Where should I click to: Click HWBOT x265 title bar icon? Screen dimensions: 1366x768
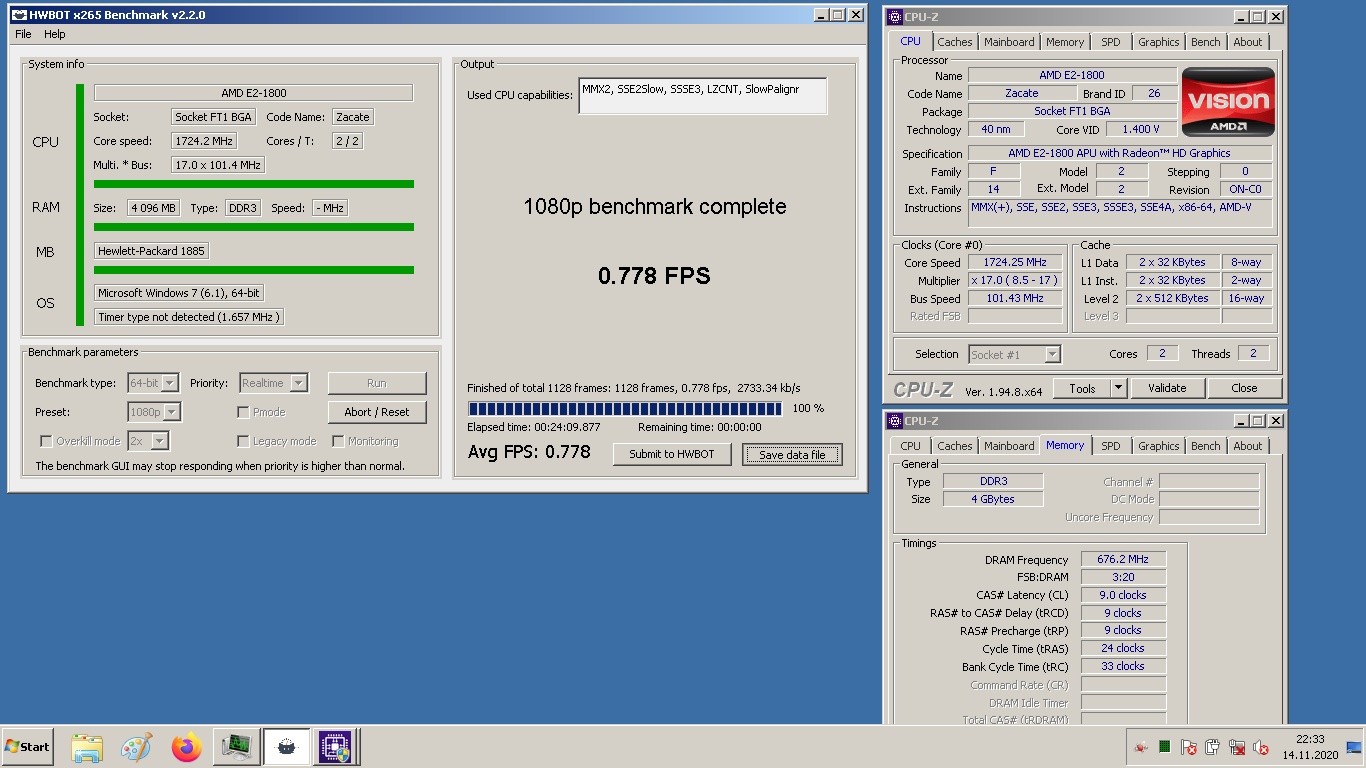tap(19, 15)
